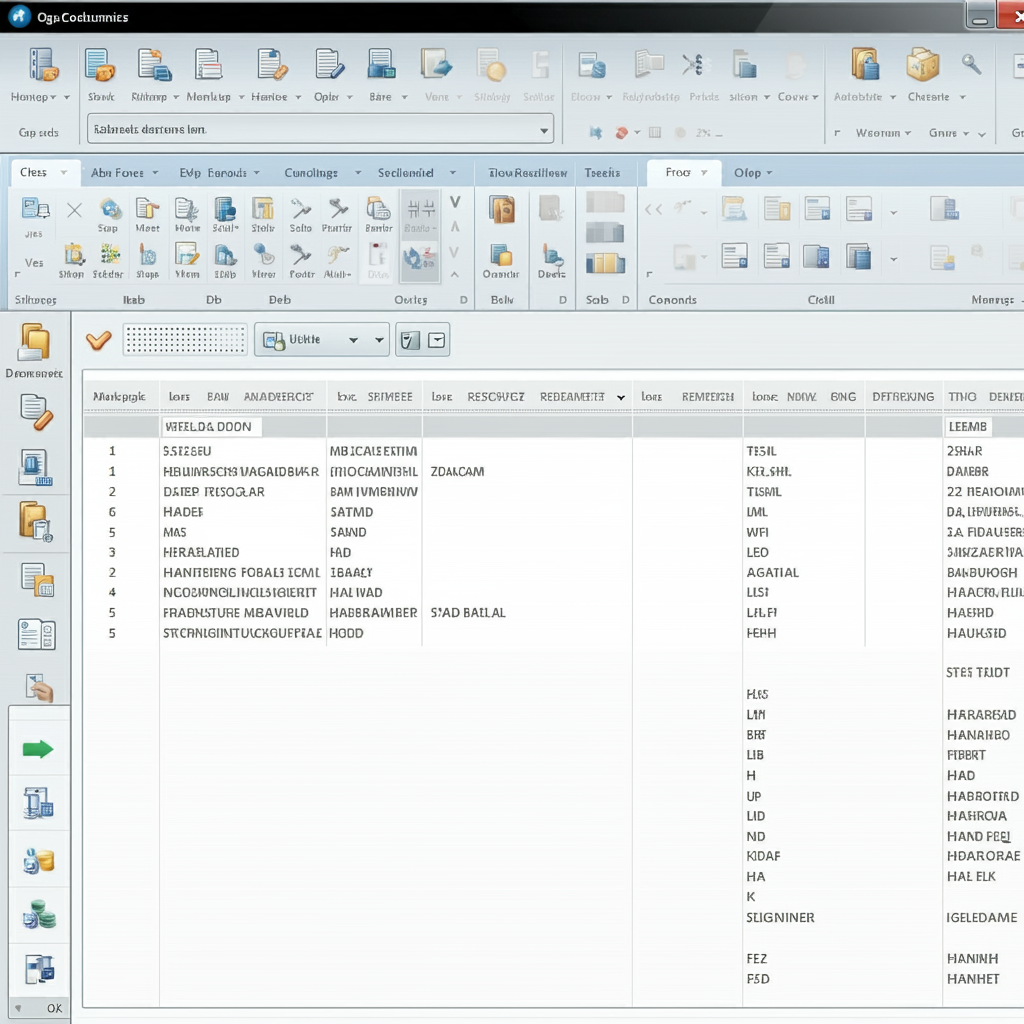Select the Menlarp document icon
The height and width of the screenshot is (1024, 1024).
[208, 65]
